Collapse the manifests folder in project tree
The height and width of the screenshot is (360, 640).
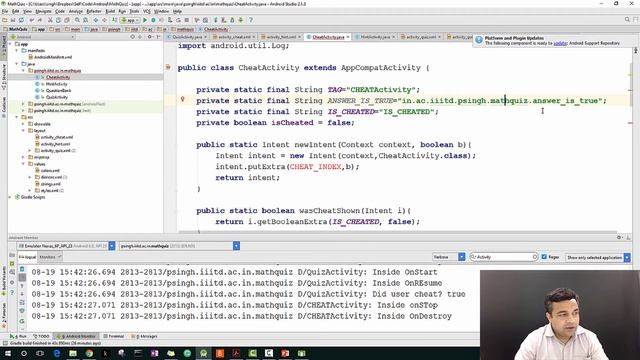pyautogui.click(x=17, y=51)
